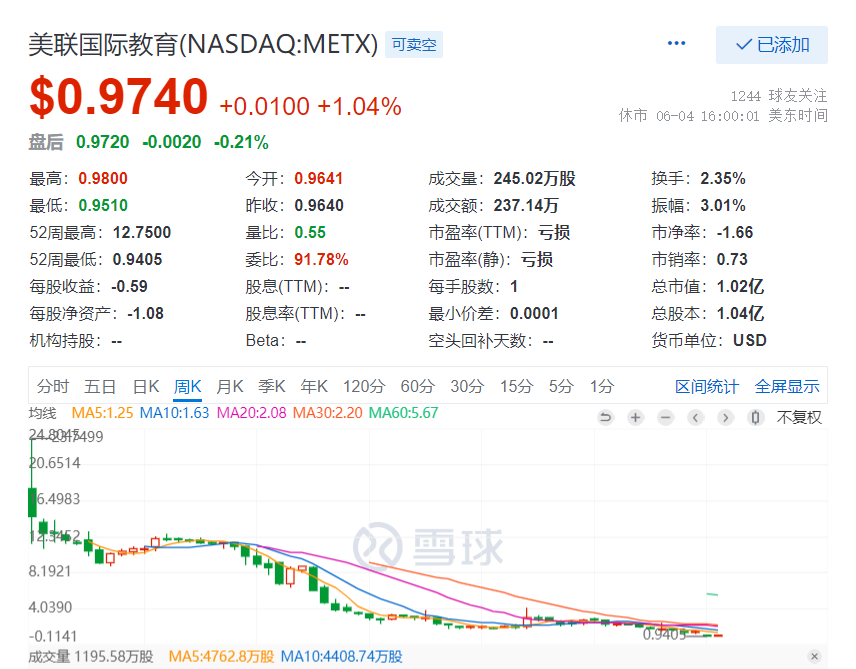Click the 振幅 value 3.01%
The width and height of the screenshot is (856, 669).
click(723, 205)
